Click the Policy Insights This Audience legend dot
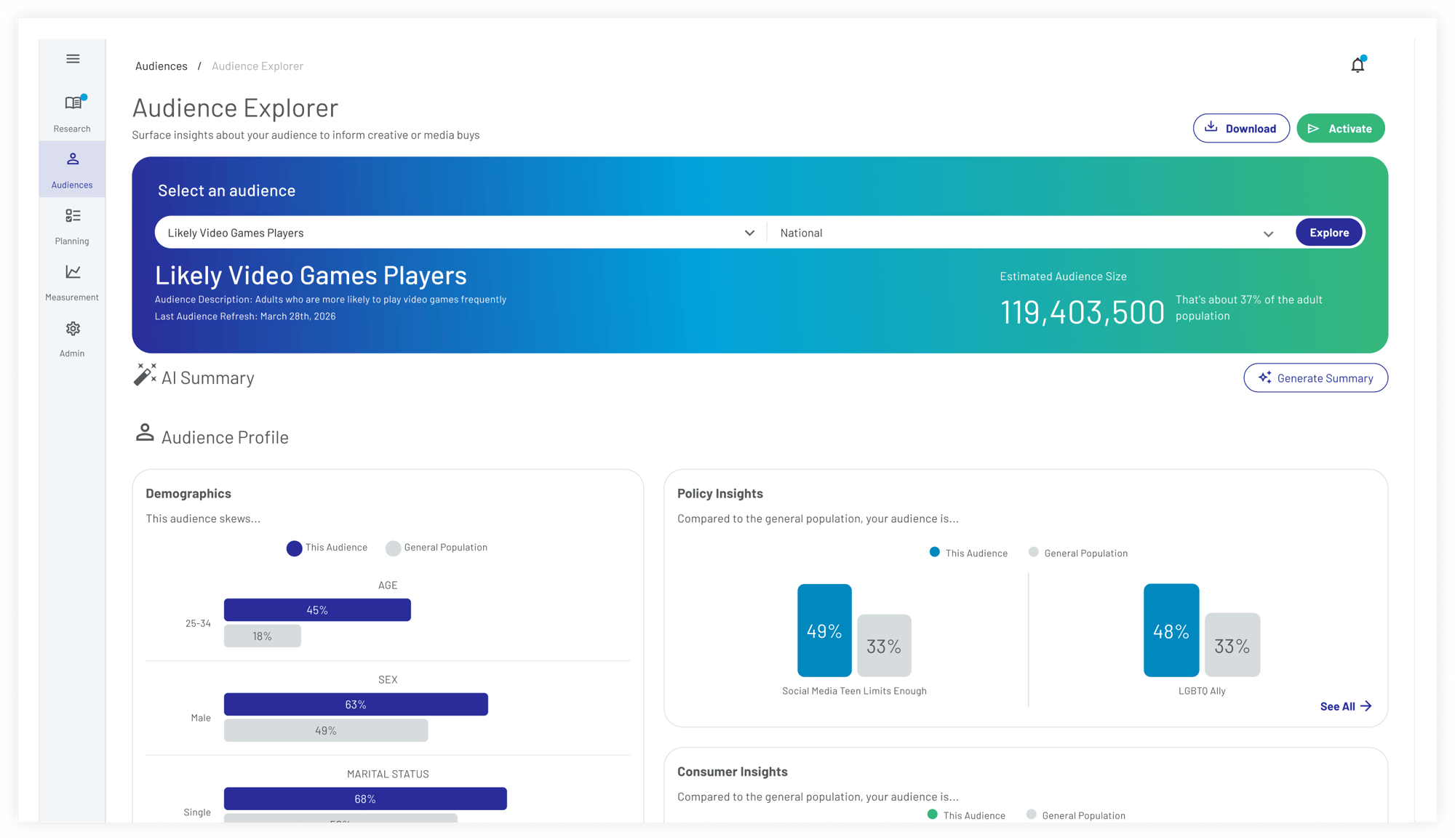 (934, 552)
